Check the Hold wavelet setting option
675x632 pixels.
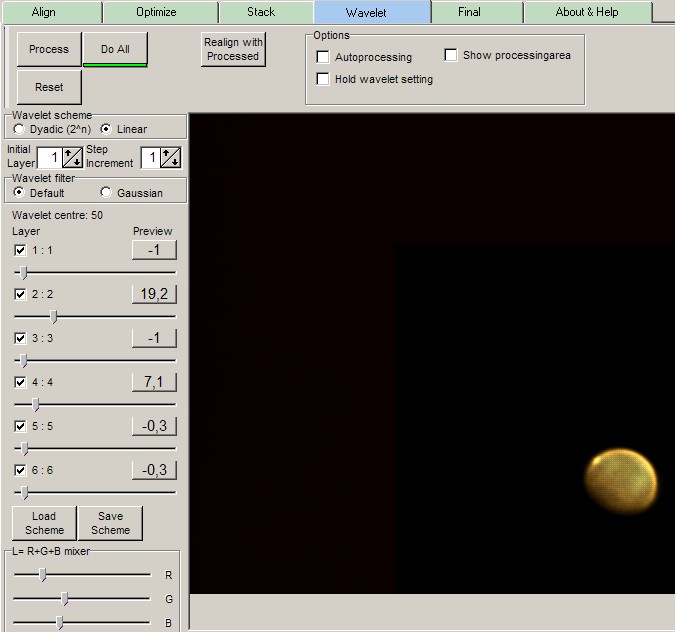coord(323,79)
